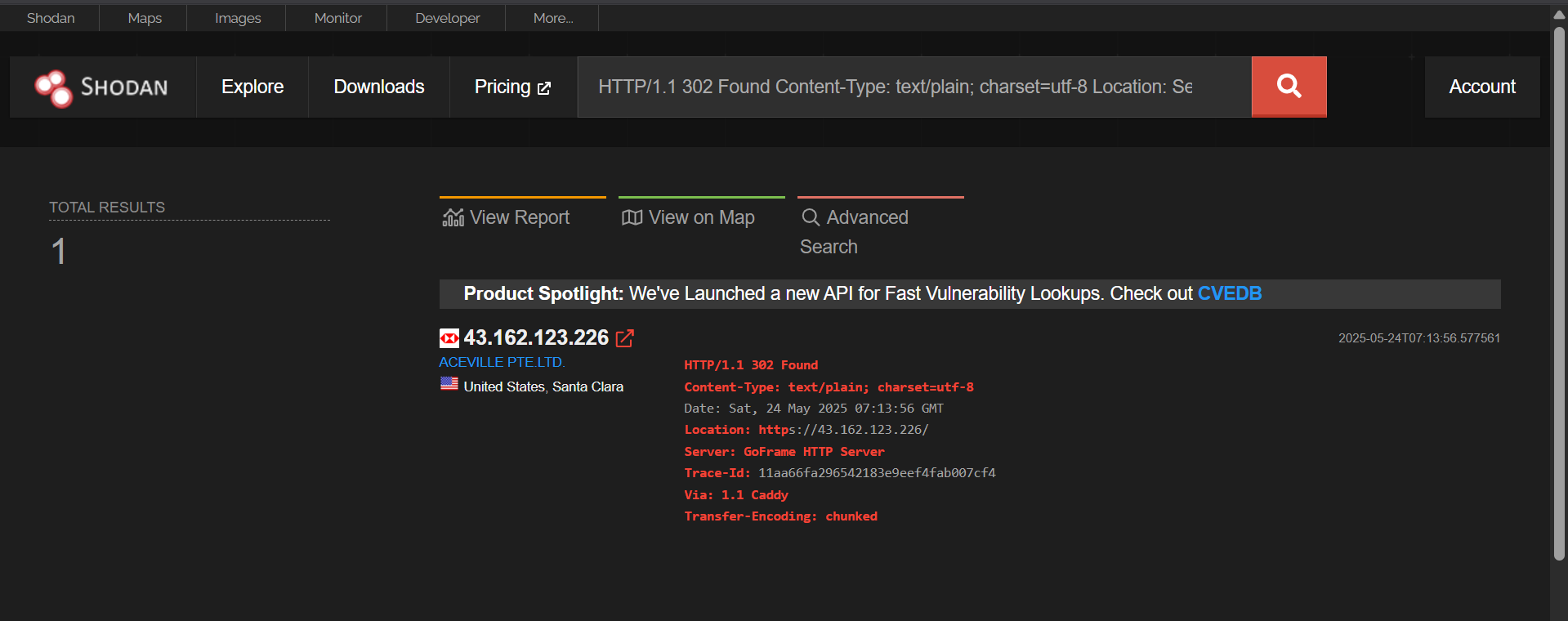The height and width of the screenshot is (621, 1568).
Task: Switch to the Images tab
Action: (238, 18)
